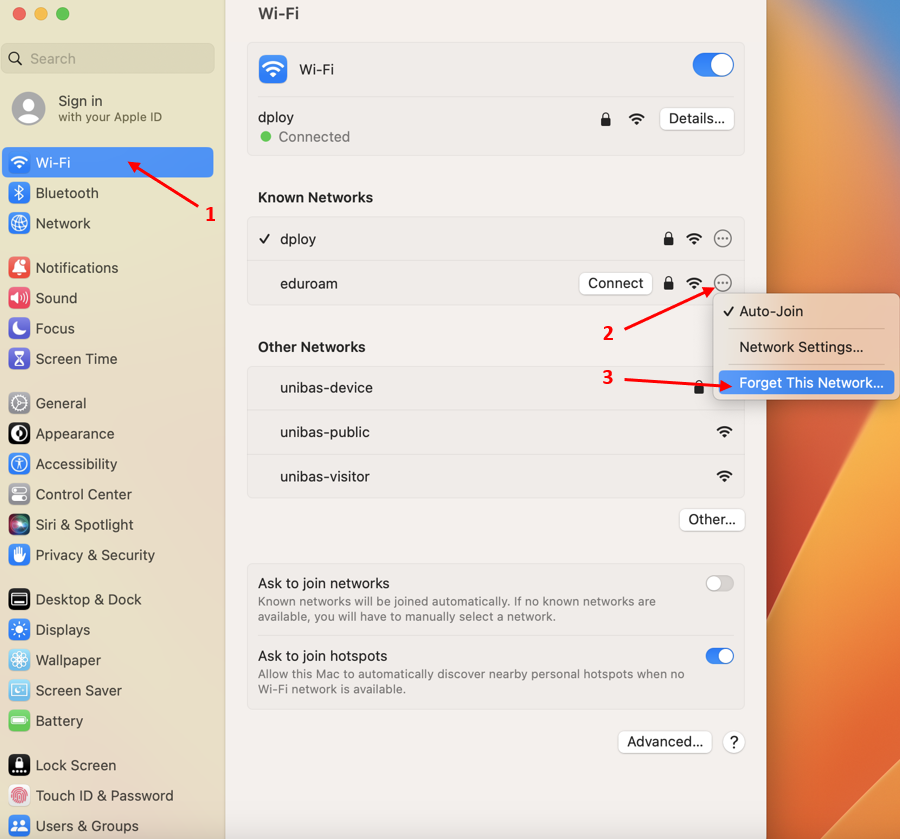Open Screen Time hourglass icon
The height and width of the screenshot is (839, 900).
click(19, 359)
